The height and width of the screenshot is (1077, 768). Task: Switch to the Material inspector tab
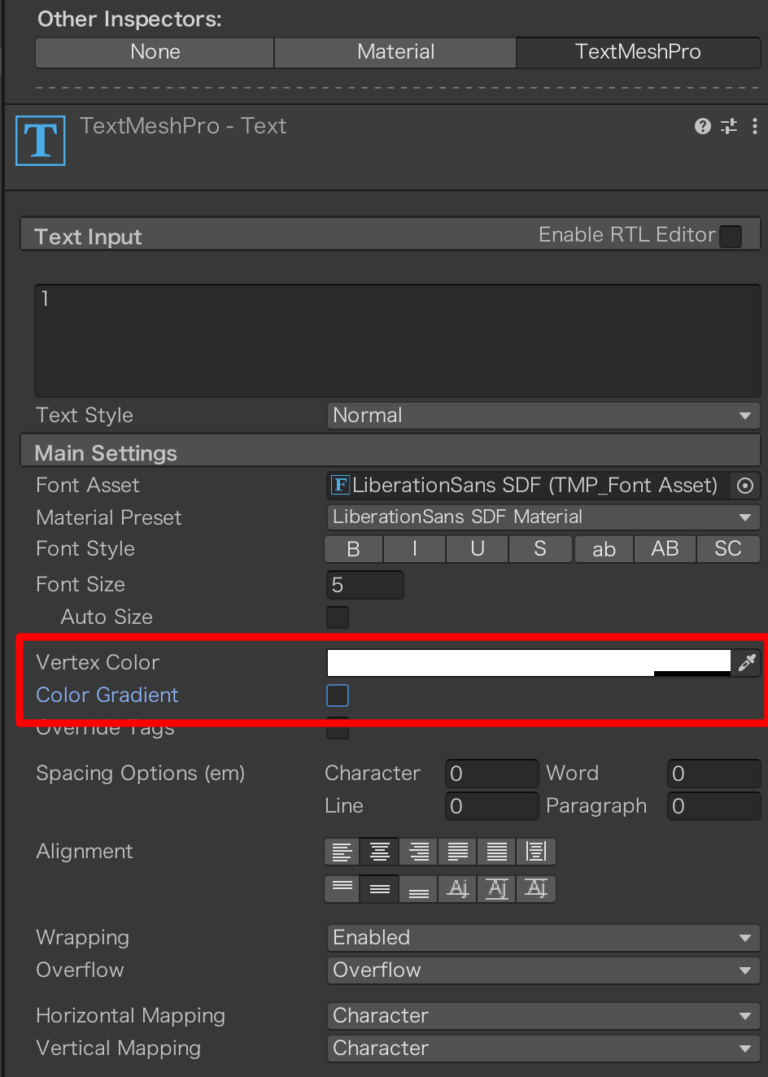tap(395, 52)
